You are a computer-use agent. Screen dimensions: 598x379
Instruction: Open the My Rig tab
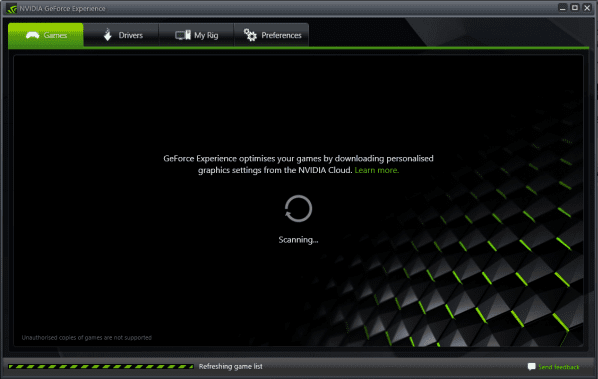point(196,35)
